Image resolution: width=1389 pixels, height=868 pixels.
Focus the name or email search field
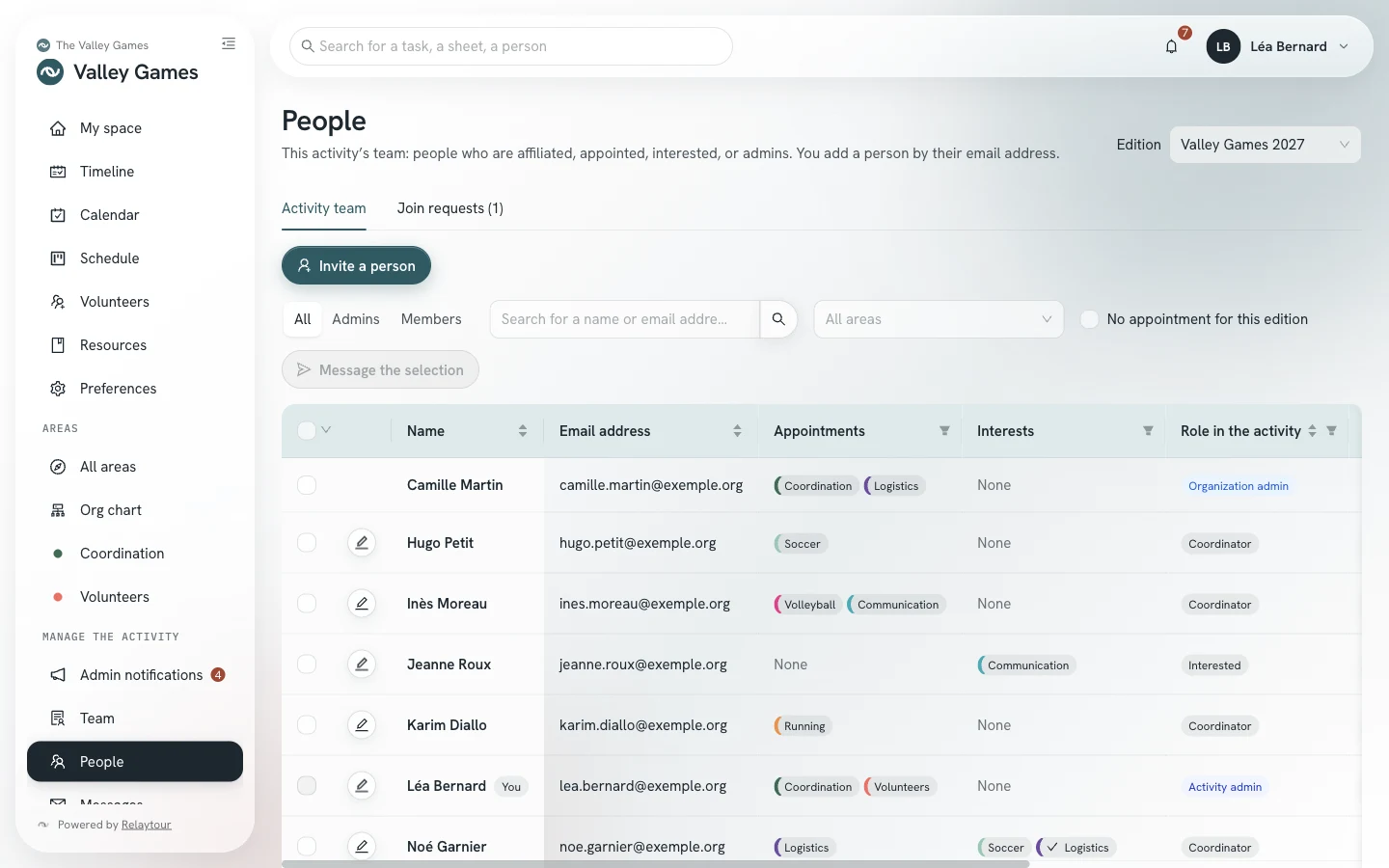coord(625,319)
